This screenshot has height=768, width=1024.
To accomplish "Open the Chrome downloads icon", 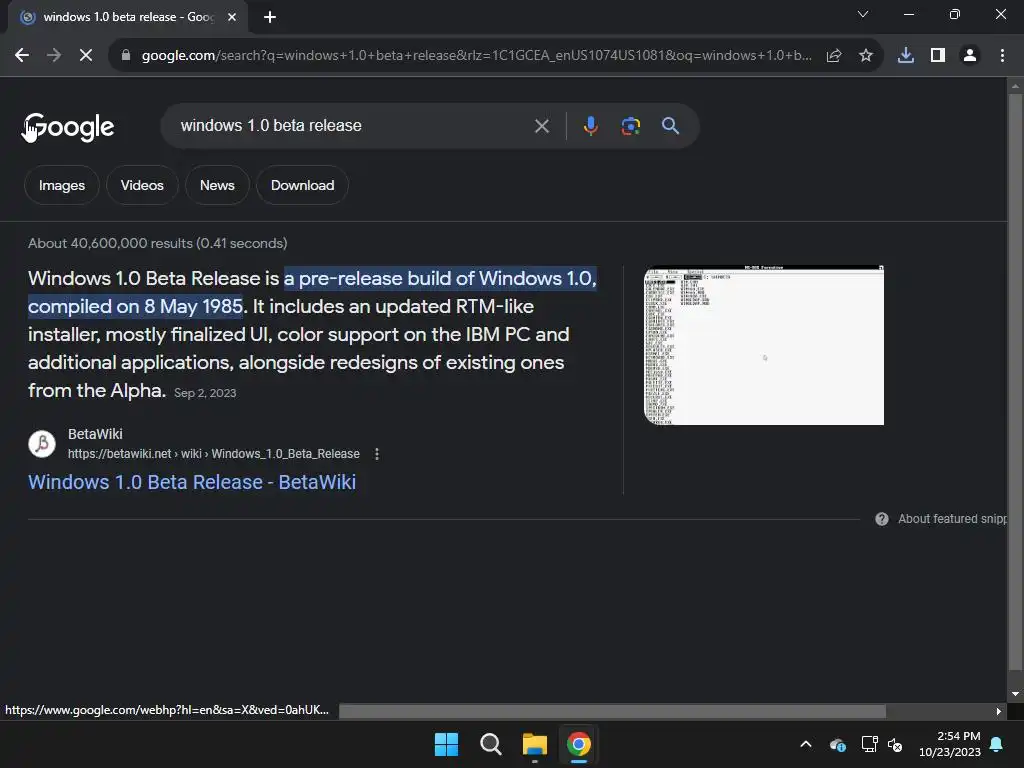I will (906, 56).
